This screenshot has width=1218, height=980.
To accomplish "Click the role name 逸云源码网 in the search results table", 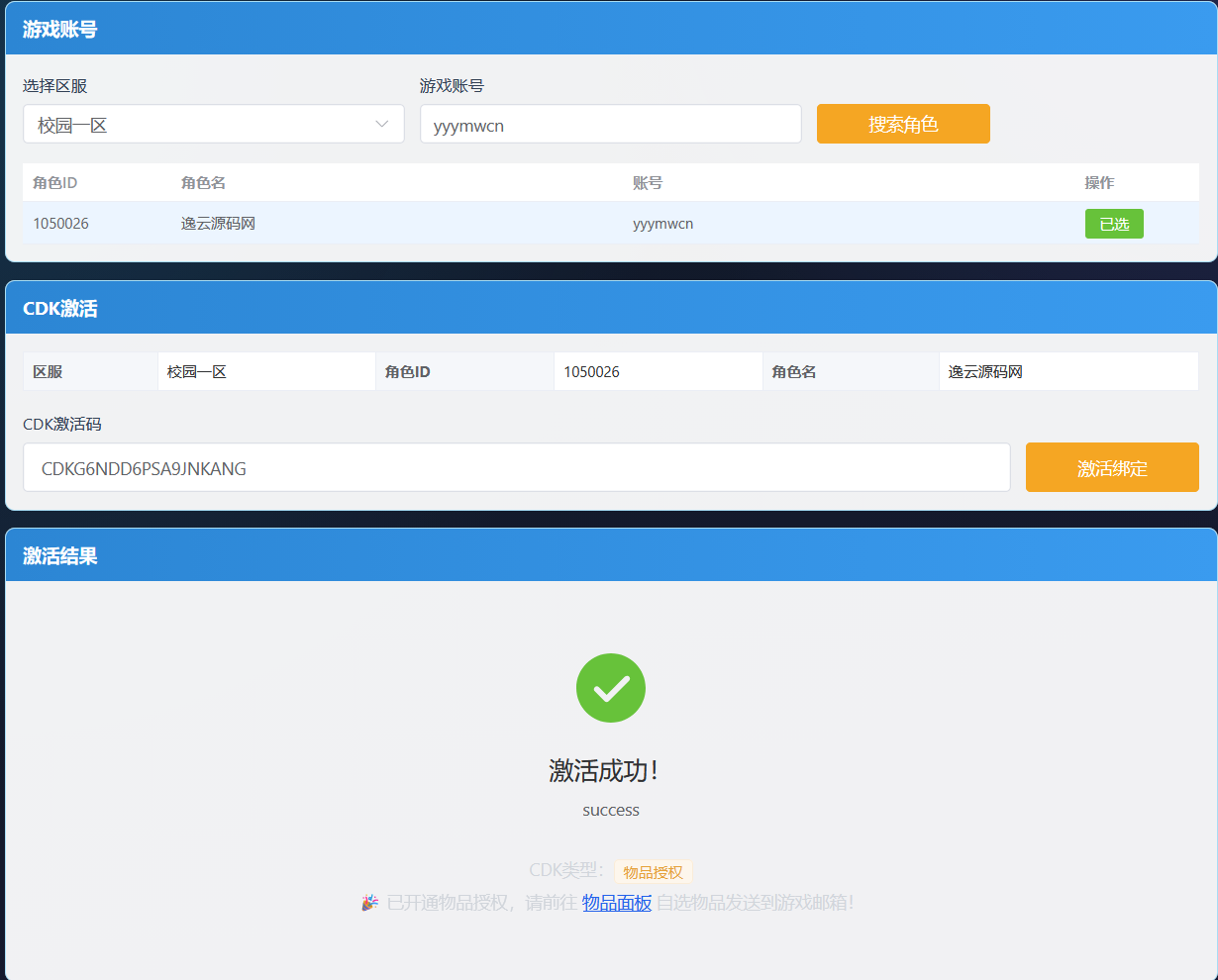I will pos(218,224).
